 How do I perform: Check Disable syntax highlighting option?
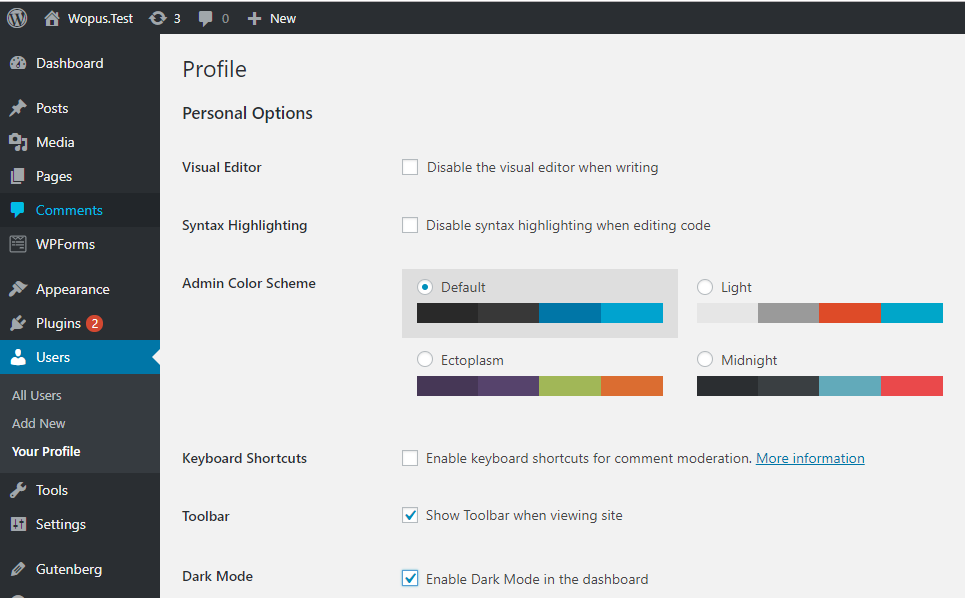tap(410, 225)
